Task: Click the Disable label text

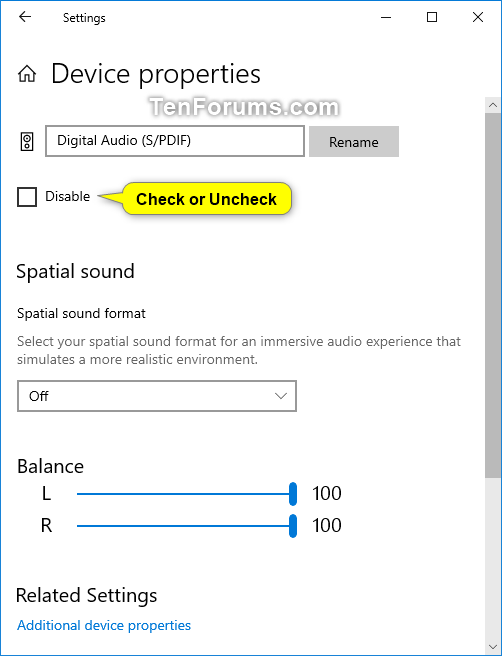Action: click(x=67, y=196)
